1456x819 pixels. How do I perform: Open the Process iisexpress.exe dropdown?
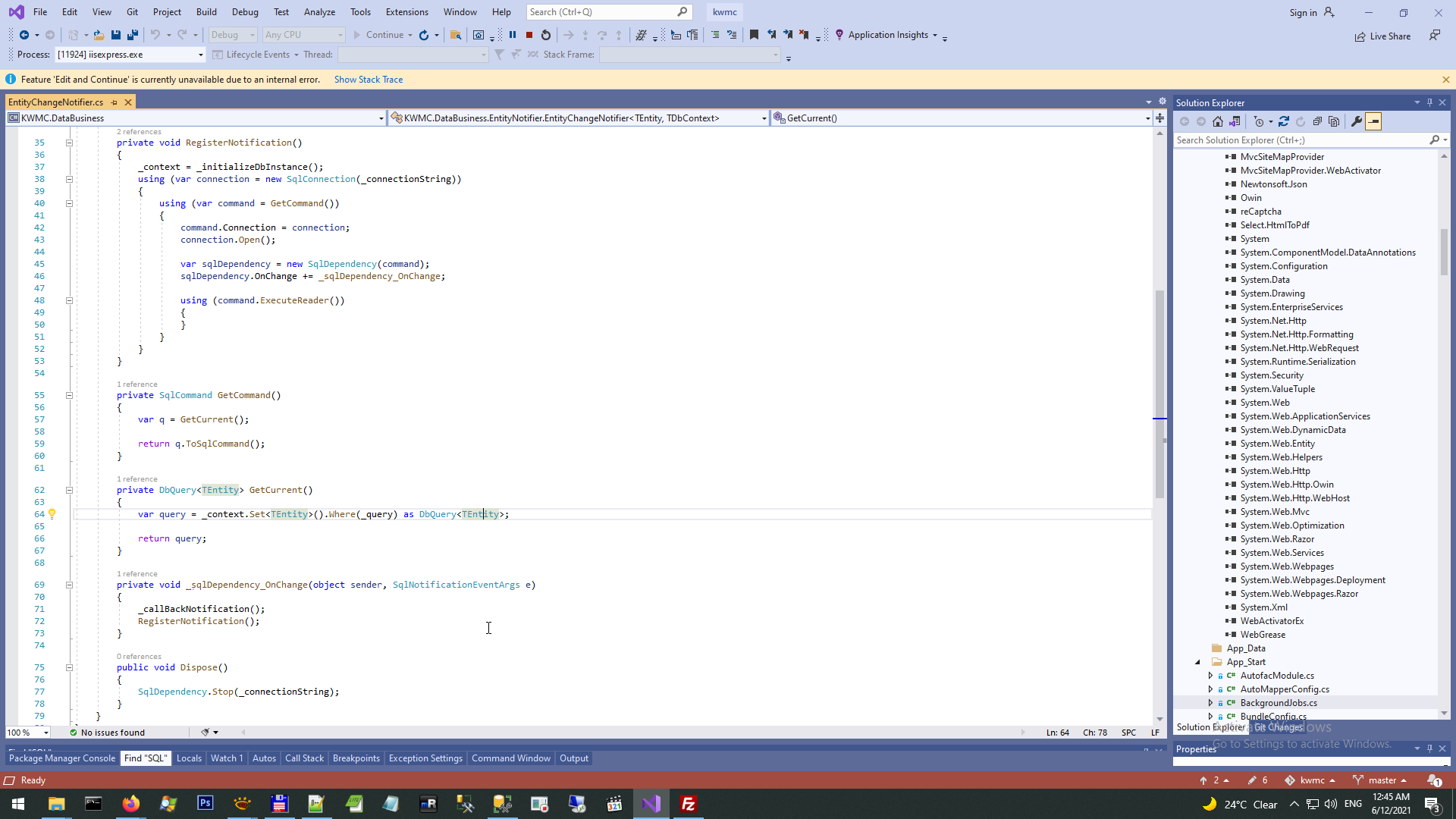[200, 55]
